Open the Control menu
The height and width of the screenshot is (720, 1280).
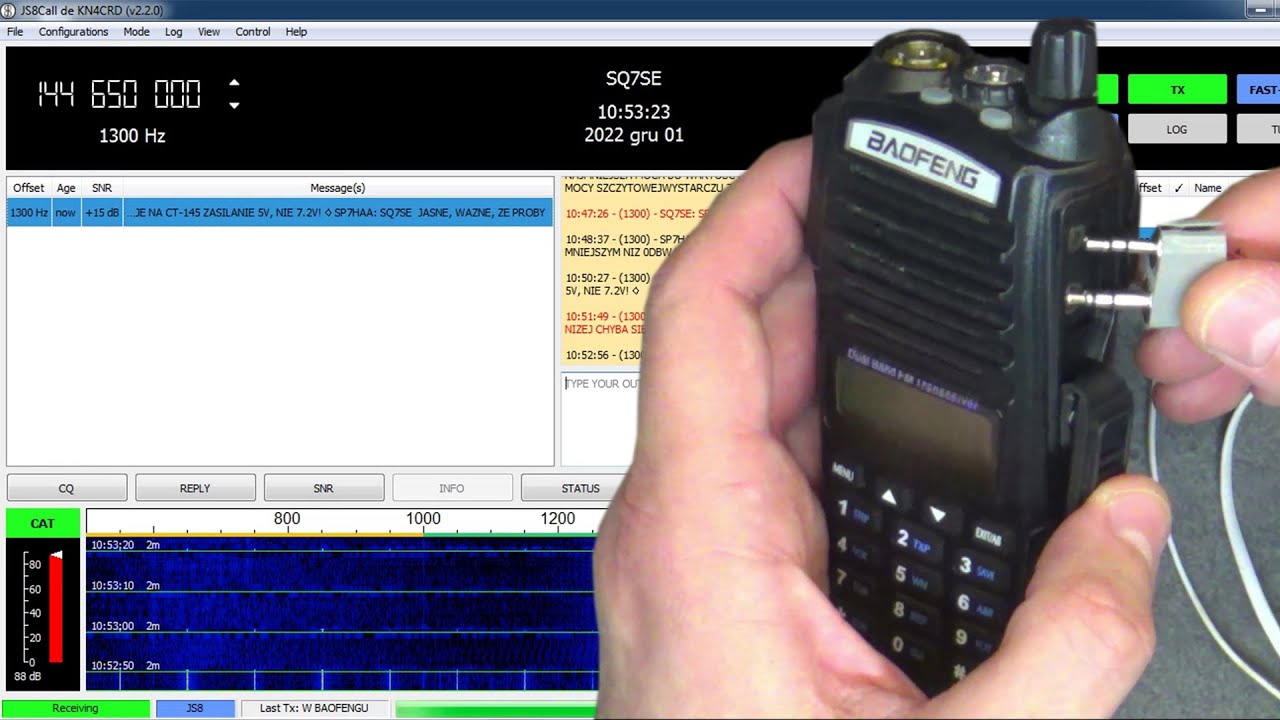tap(253, 32)
